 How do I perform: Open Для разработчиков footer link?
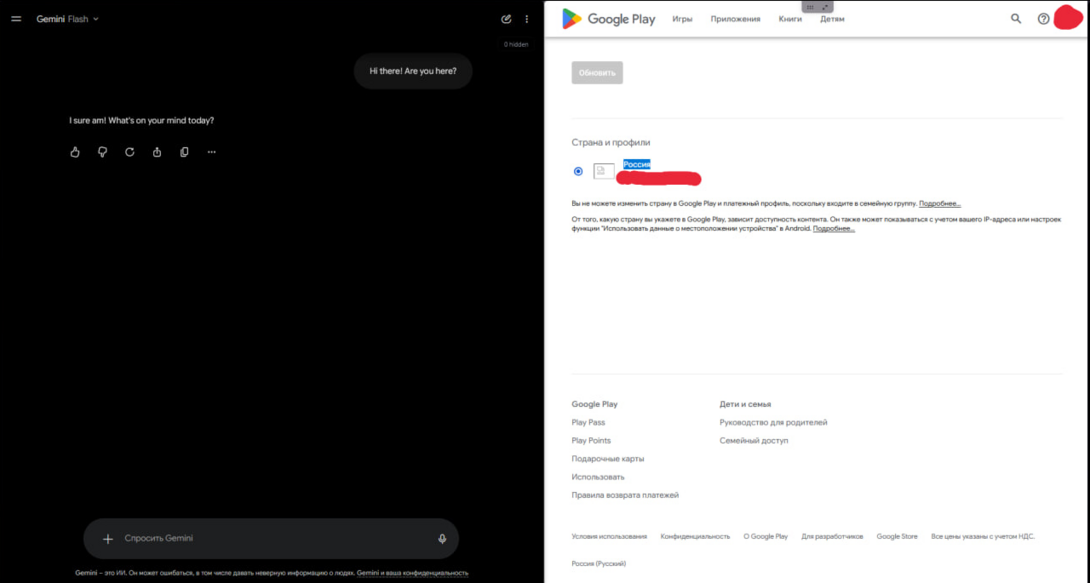pyautogui.click(x=832, y=536)
